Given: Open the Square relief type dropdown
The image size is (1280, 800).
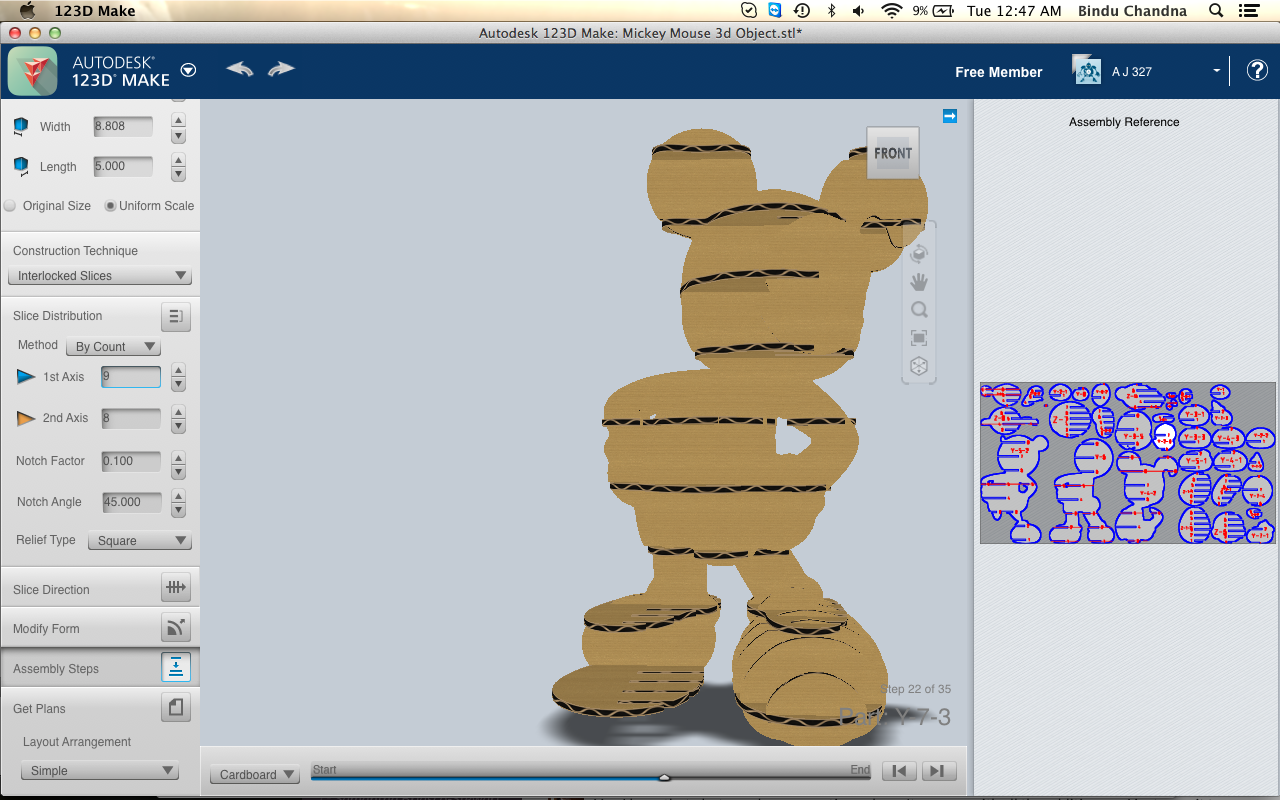Looking at the screenshot, I should pyautogui.click(x=139, y=540).
